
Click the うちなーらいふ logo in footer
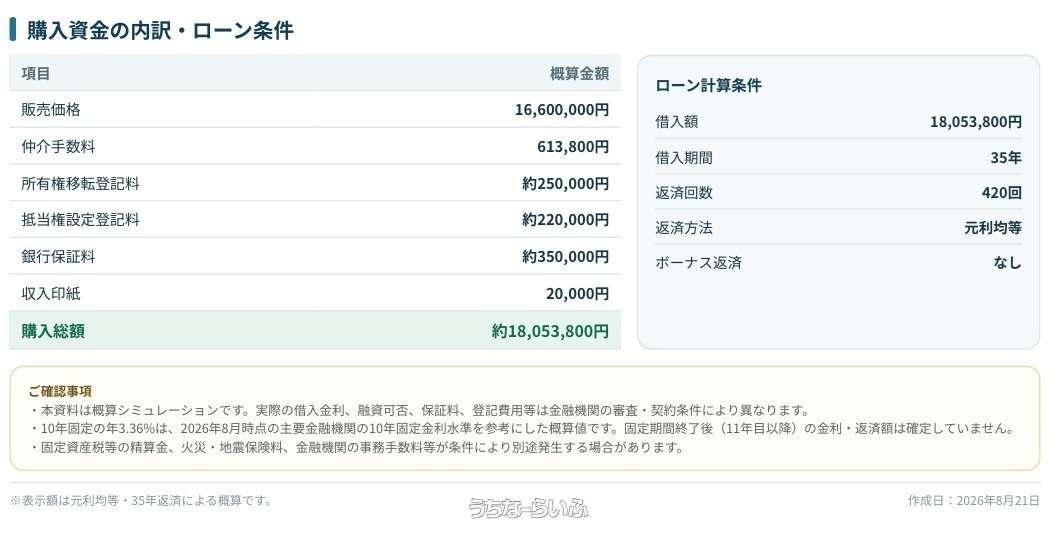pos(528,508)
